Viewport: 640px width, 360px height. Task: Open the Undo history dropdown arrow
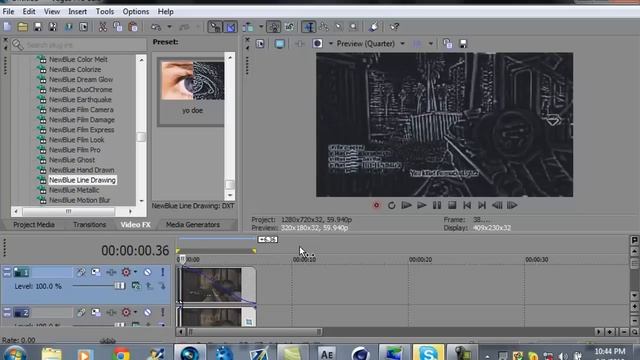[169, 27]
